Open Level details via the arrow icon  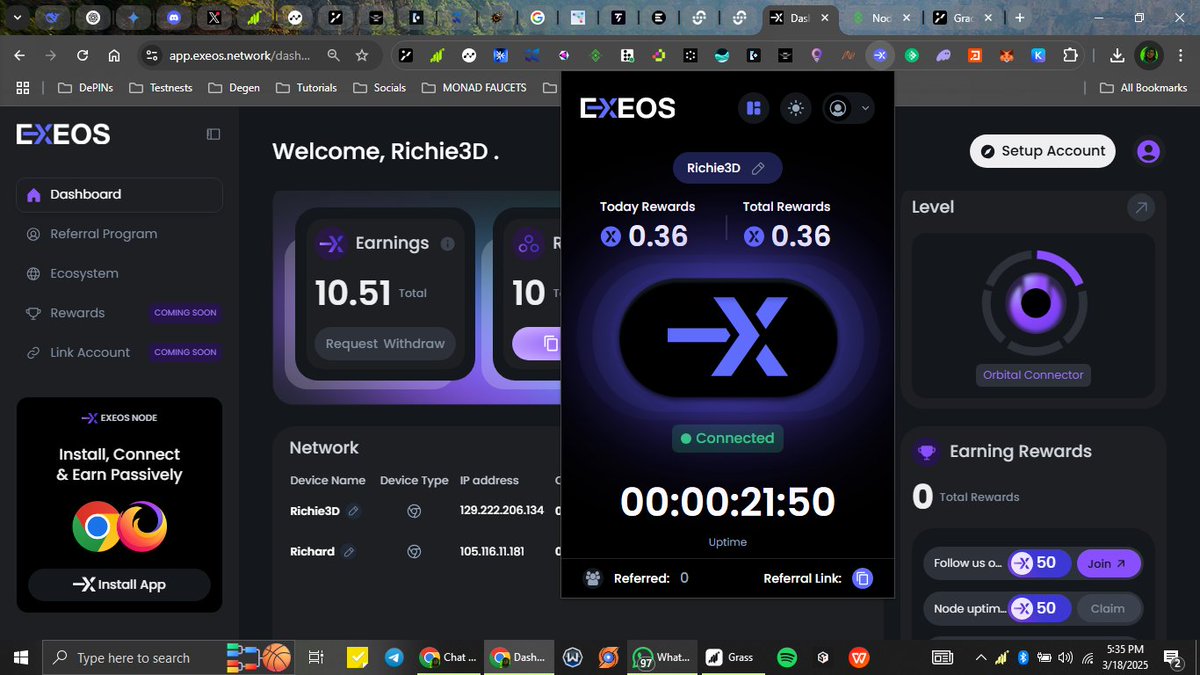(1140, 207)
